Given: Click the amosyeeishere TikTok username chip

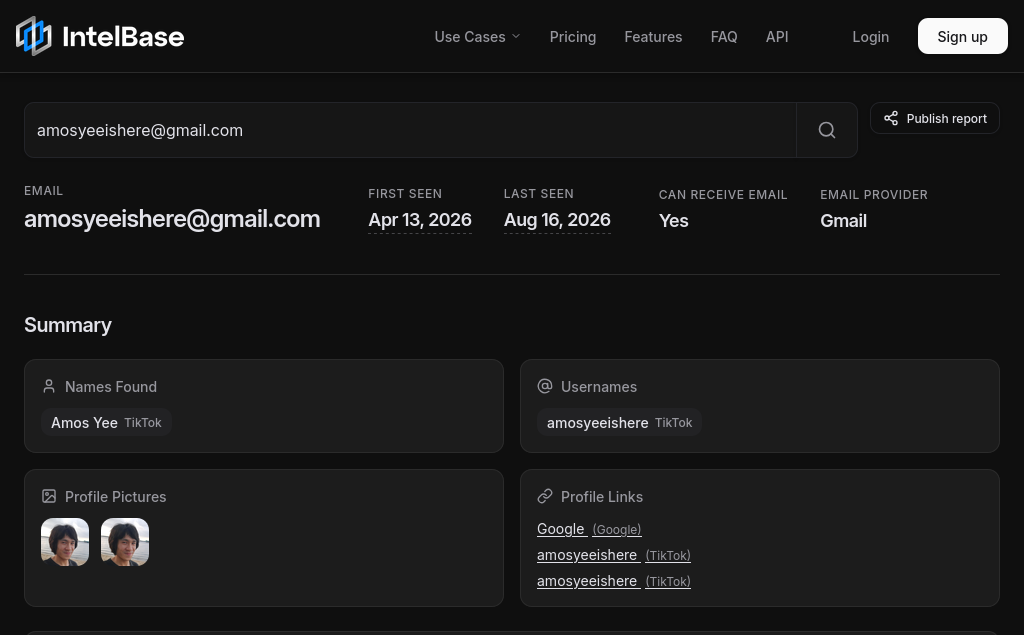Looking at the screenshot, I should (x=619, y=423).
